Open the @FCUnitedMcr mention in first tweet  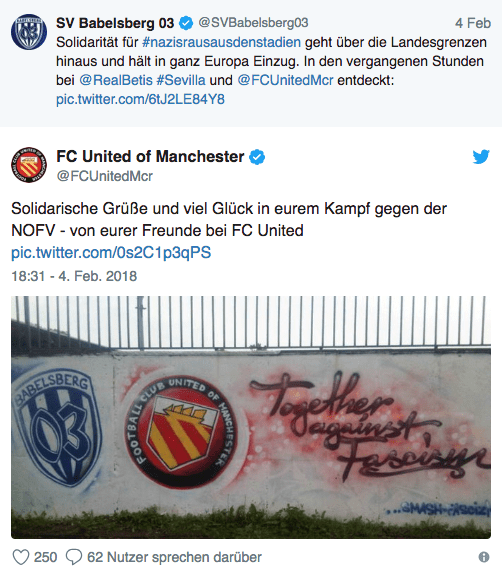pyautogui.click(x=285, y=80)
